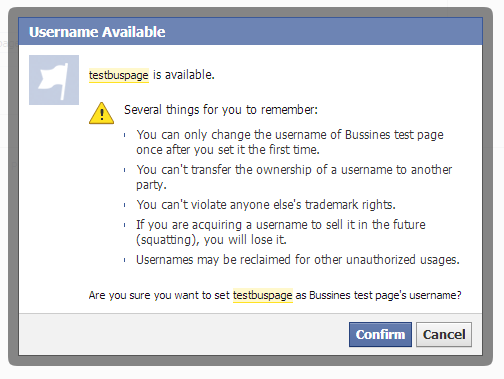Click the rule about changing username once

click(290, 142)
